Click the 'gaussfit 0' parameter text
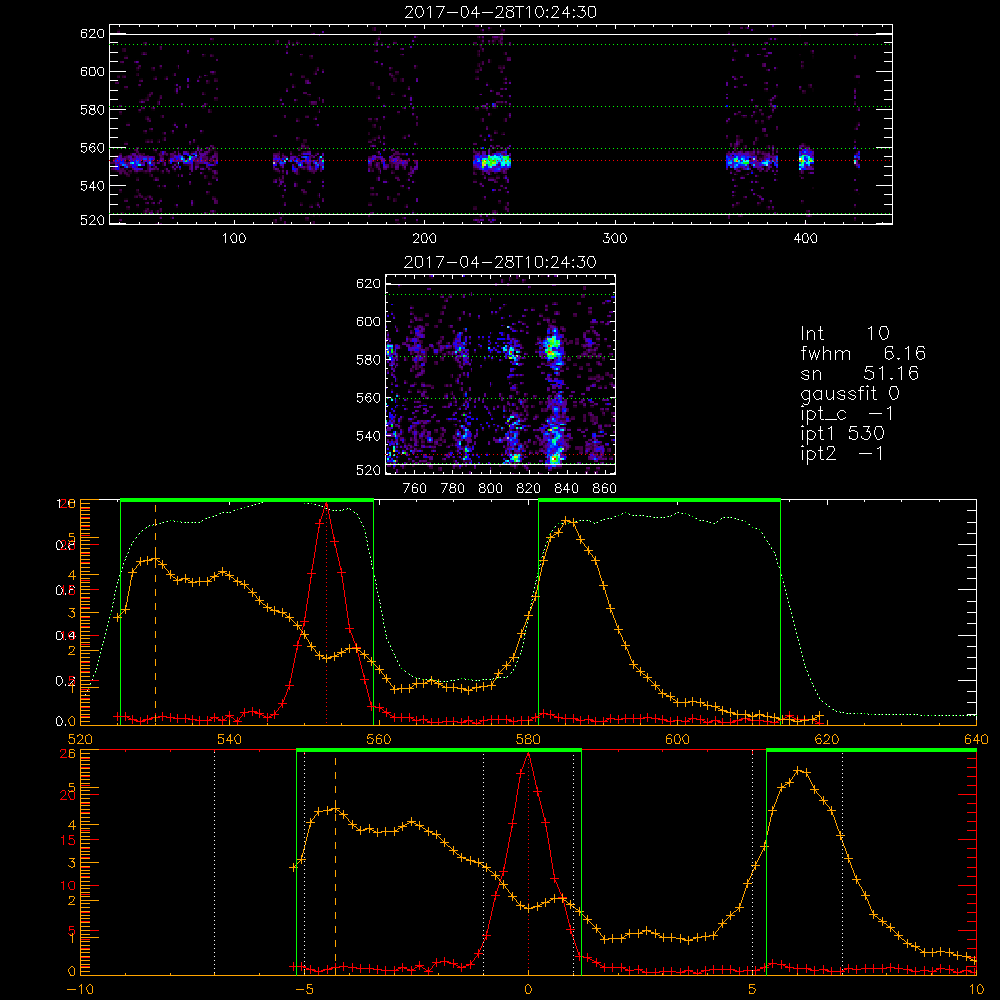Screen dimensions: 1000x1000 [850, 393]
